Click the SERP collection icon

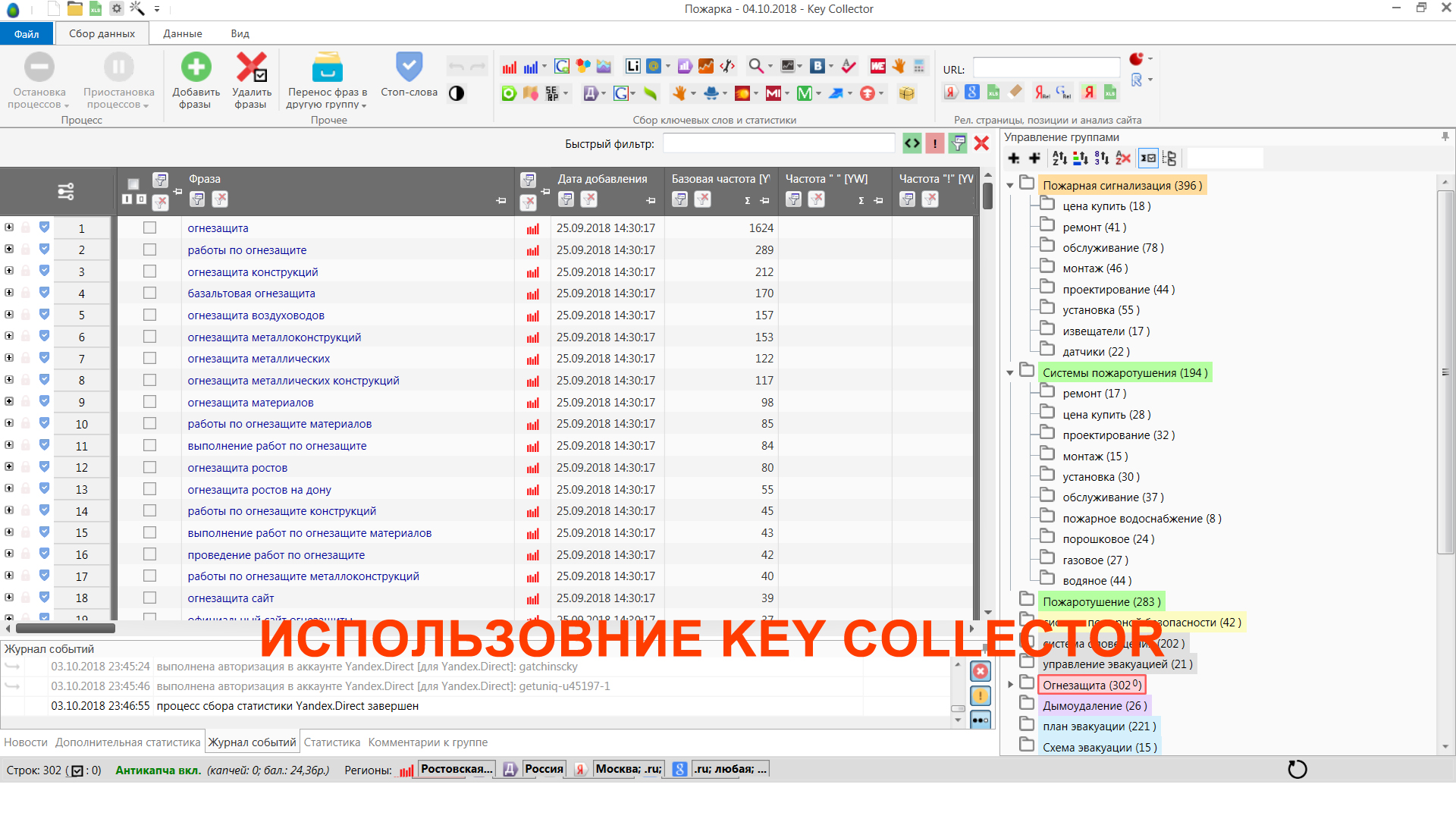click(553, 93)
